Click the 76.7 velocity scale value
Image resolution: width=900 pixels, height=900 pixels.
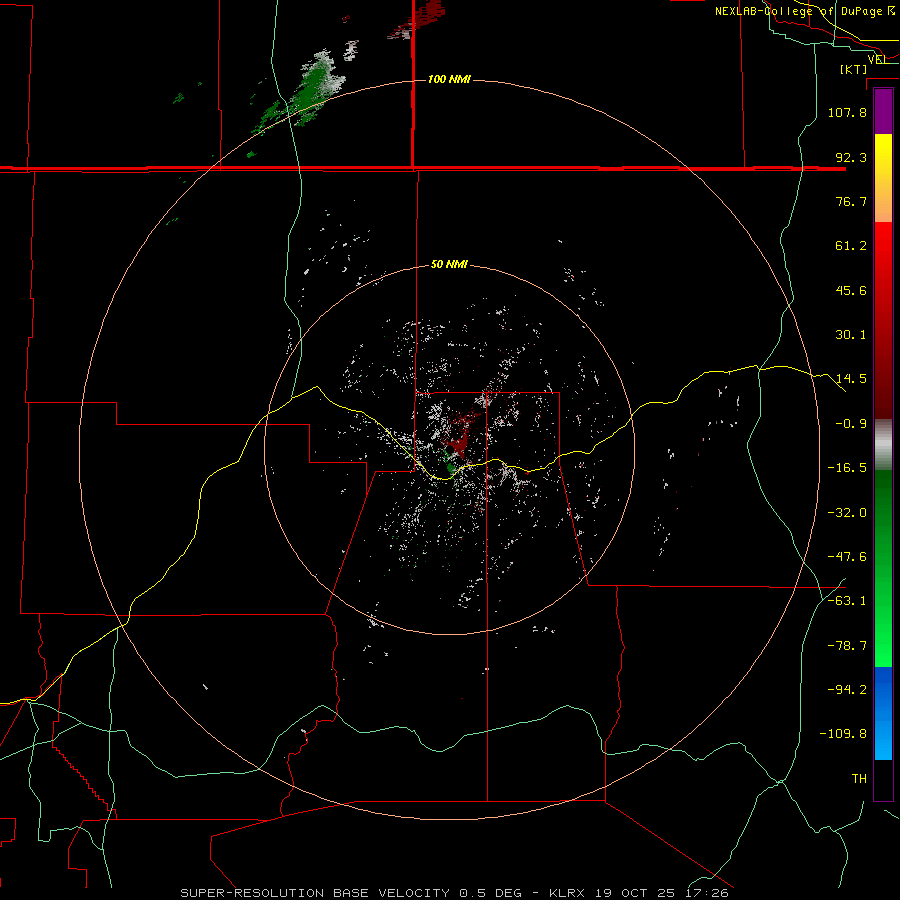click(851, 201)
